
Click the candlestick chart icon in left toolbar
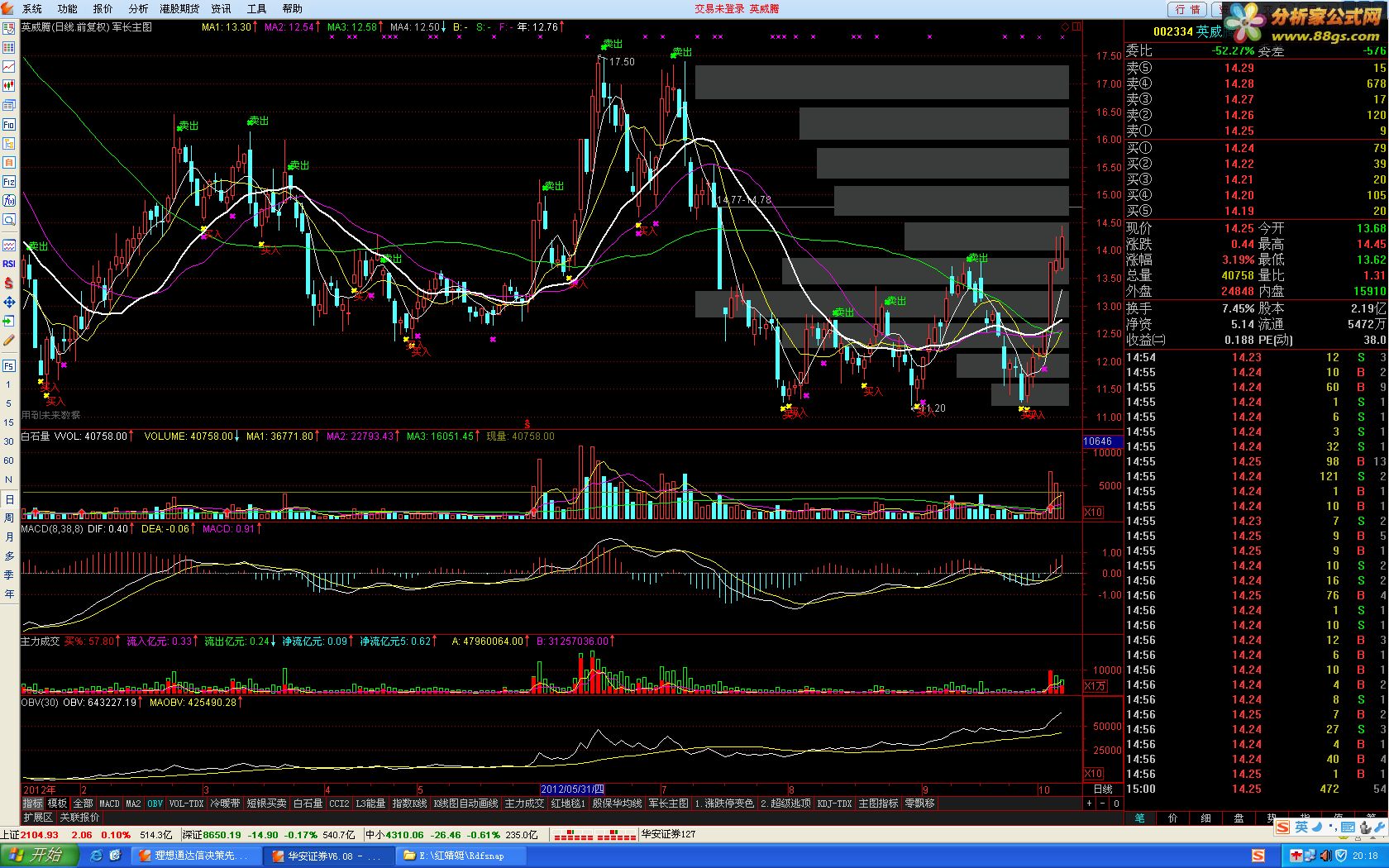tap(9, 85)
